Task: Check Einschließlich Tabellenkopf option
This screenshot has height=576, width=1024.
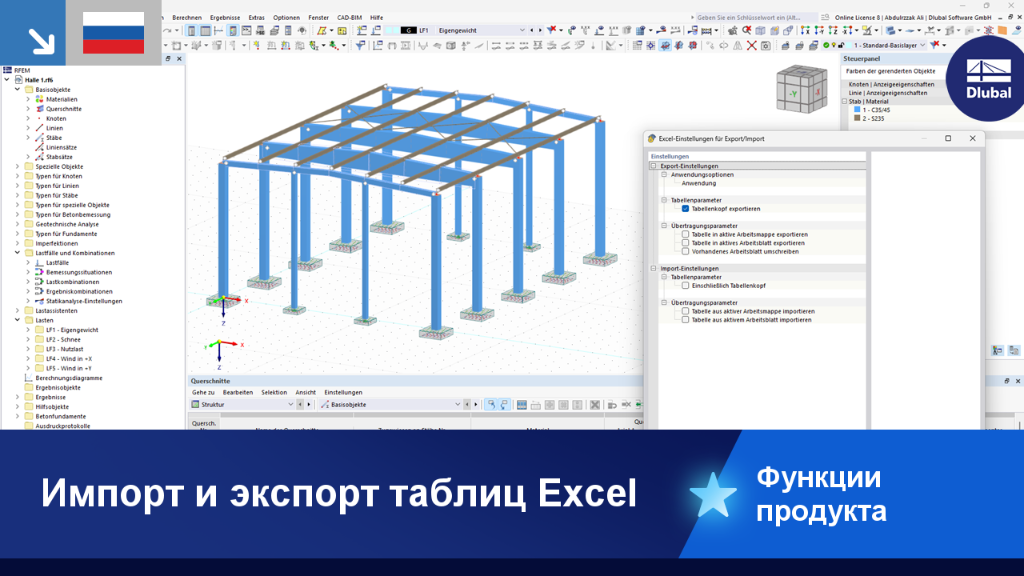Action: pyautogui.click(x=685, y=285)
